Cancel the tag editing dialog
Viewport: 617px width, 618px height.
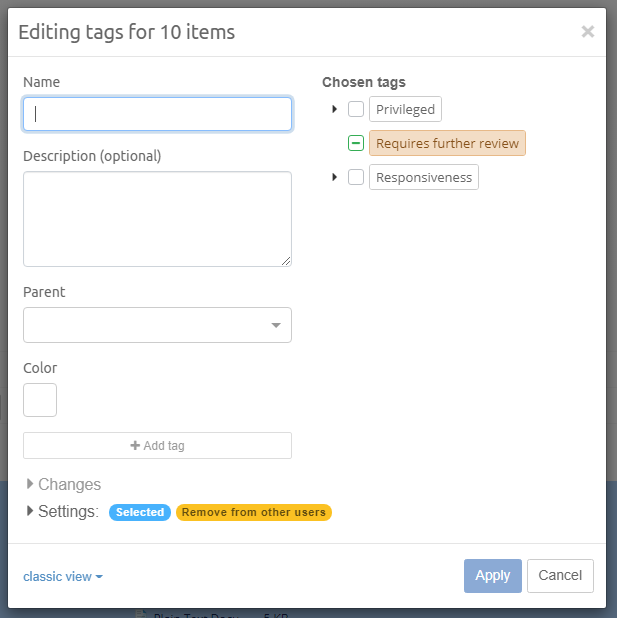[560, 575]
